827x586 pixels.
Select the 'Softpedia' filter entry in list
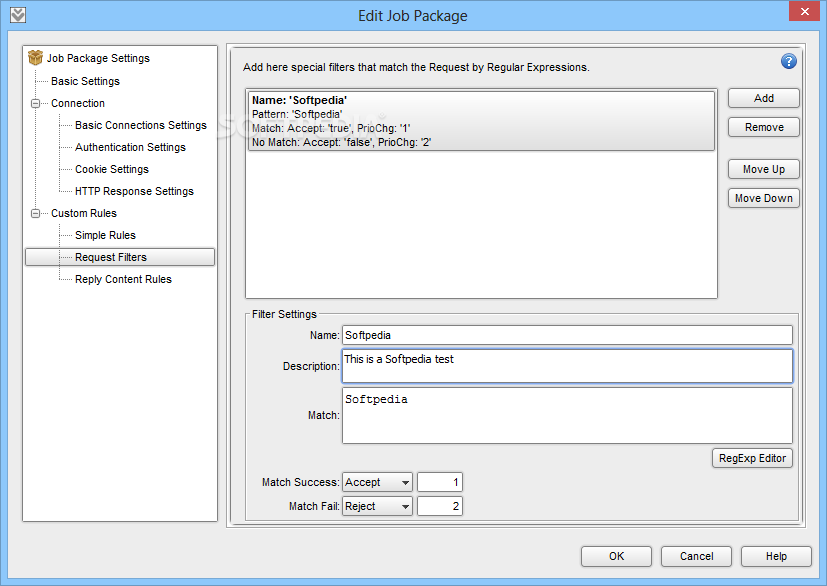[x=481, y=121]
